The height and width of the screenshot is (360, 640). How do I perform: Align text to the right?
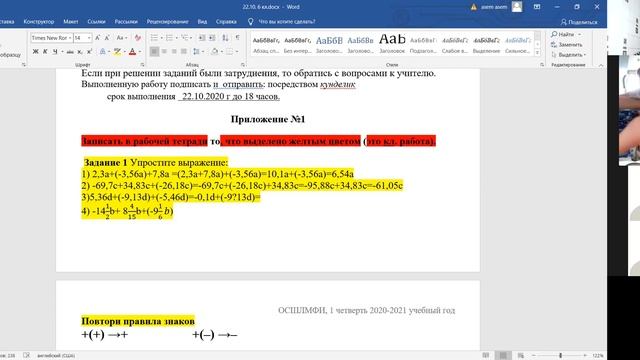pyautogui.click(x=174, y=52)
